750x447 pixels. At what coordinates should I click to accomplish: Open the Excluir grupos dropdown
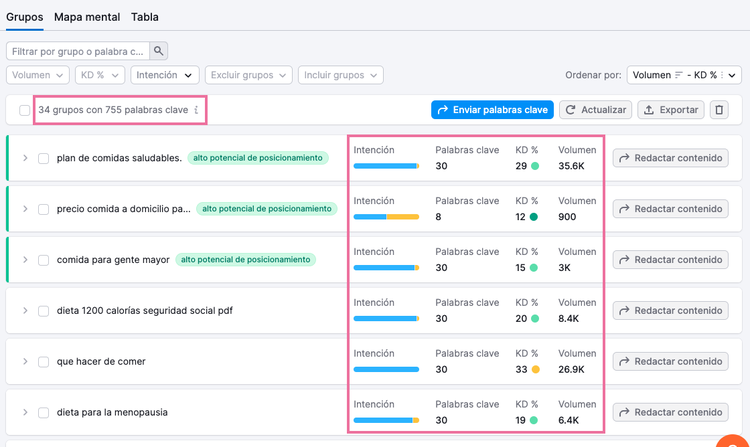pyautogui.click(x=248, y=75)
